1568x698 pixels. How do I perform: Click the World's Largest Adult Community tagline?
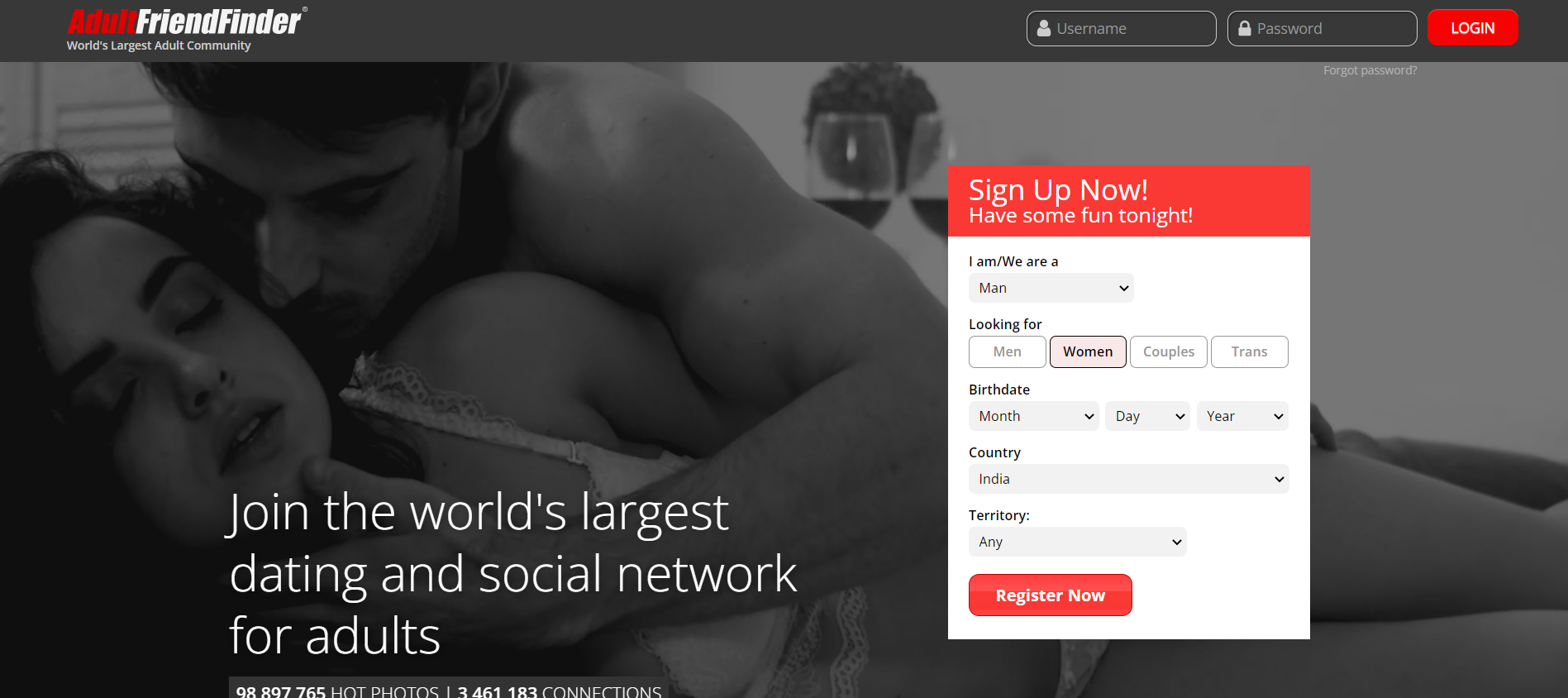point(159,45)
